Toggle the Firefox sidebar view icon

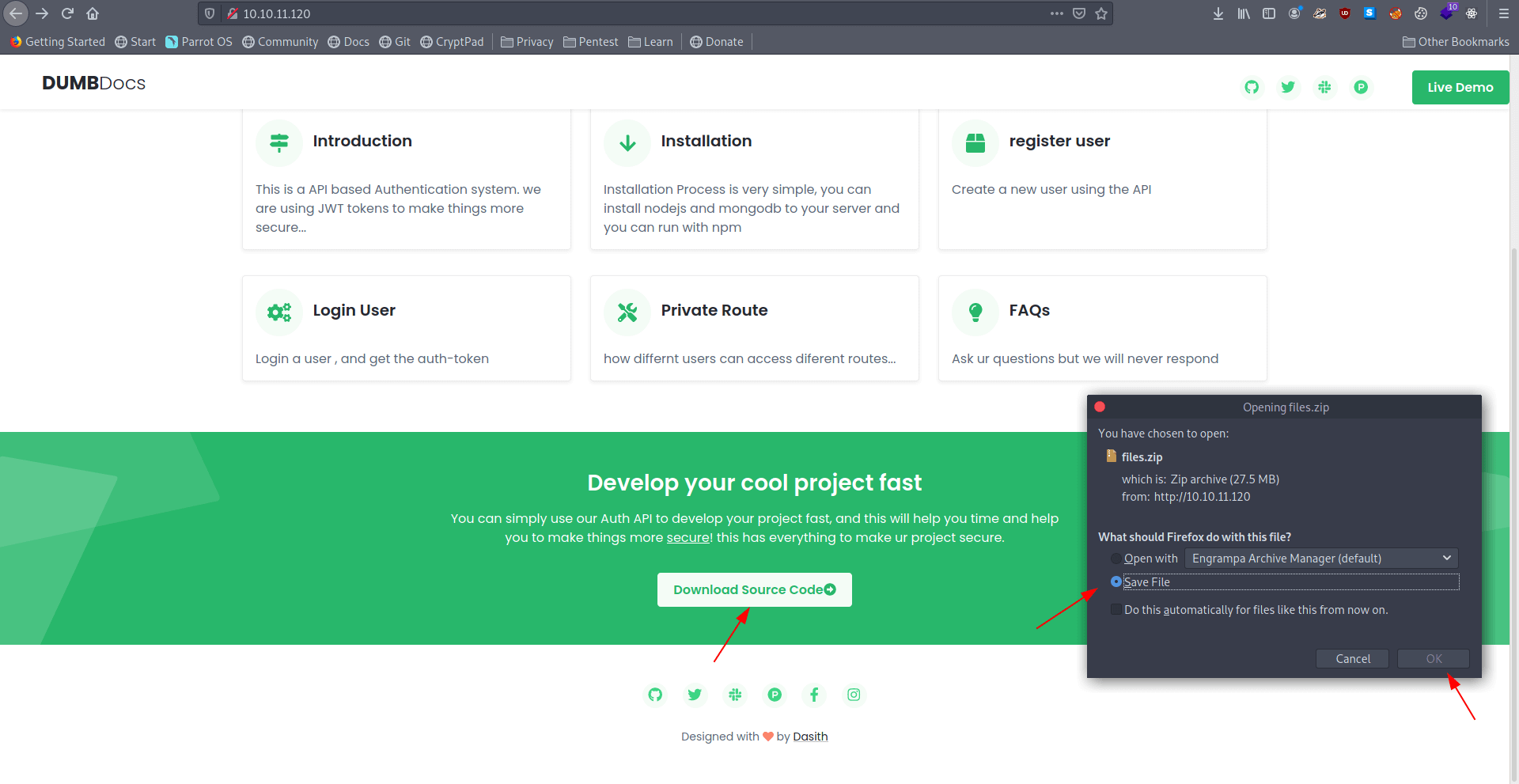[x=1269, y=13]
